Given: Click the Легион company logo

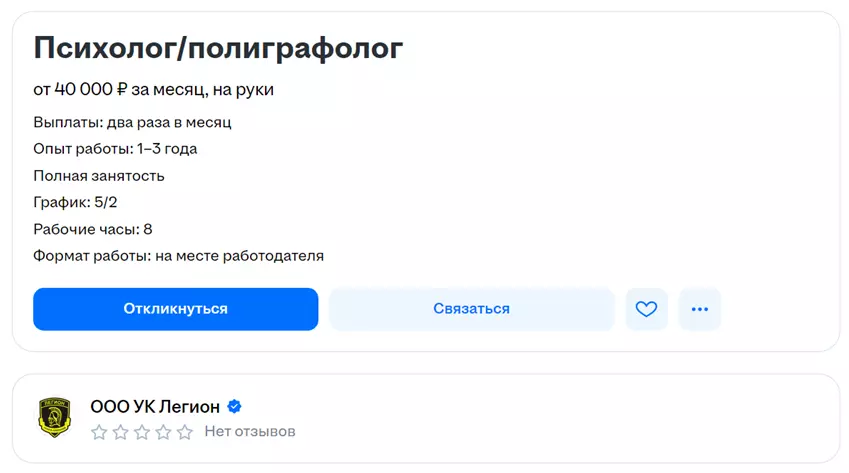Looking at the screenshot, I should pyautogui.click(x=54, y=418).
